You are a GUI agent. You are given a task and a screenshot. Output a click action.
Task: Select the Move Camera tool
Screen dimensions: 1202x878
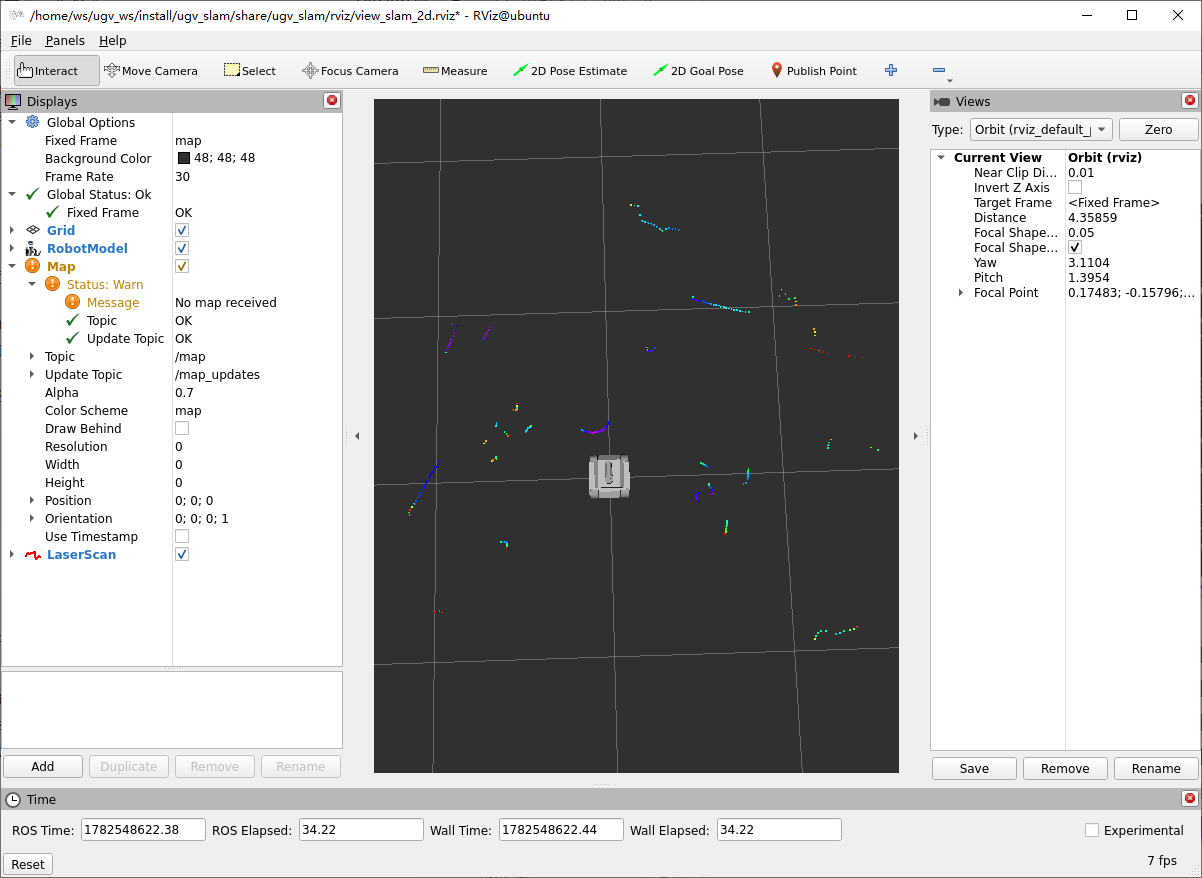151,71
